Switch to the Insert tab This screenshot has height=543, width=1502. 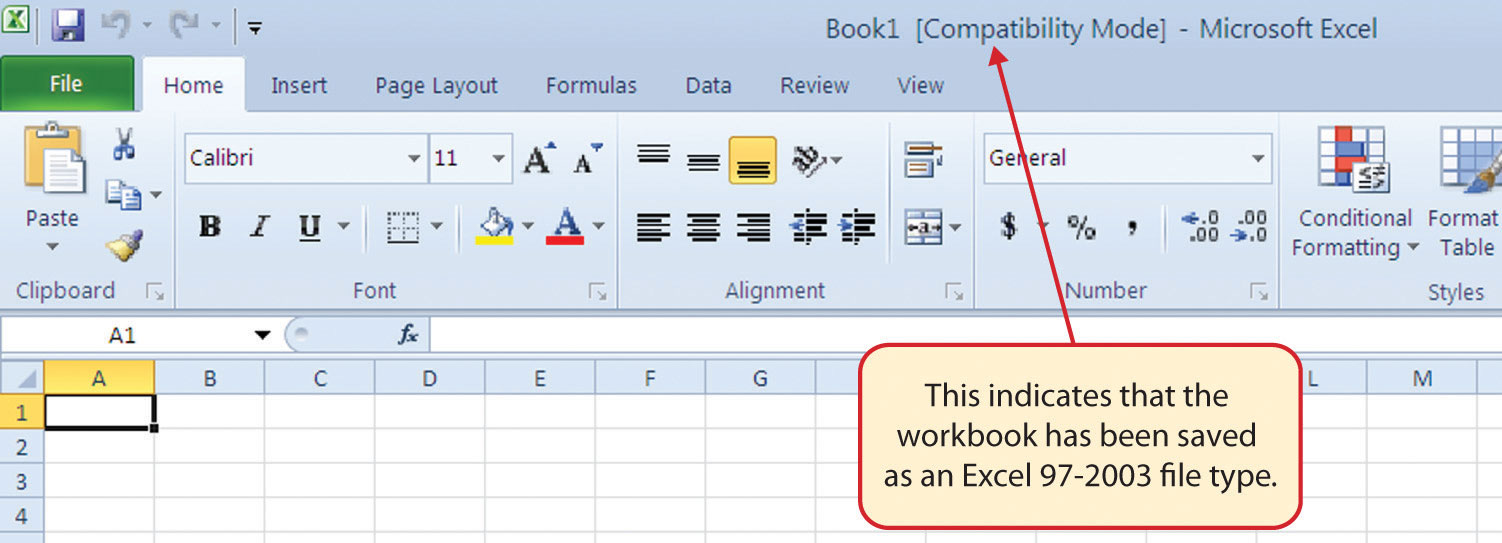(x=299, y=86)
